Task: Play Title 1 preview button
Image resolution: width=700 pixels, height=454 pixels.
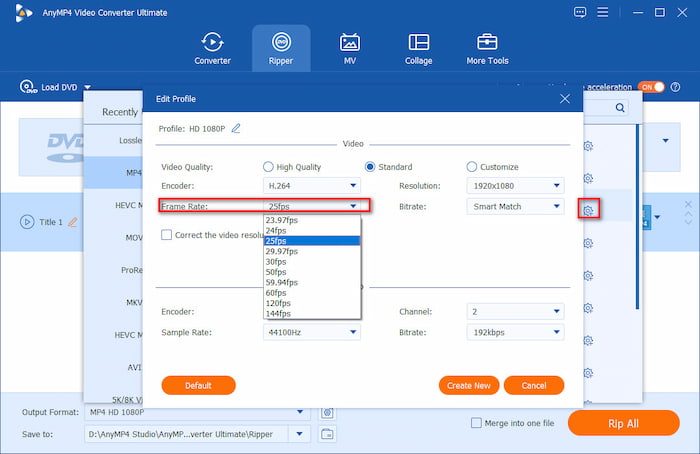Action: click(27, 222)
